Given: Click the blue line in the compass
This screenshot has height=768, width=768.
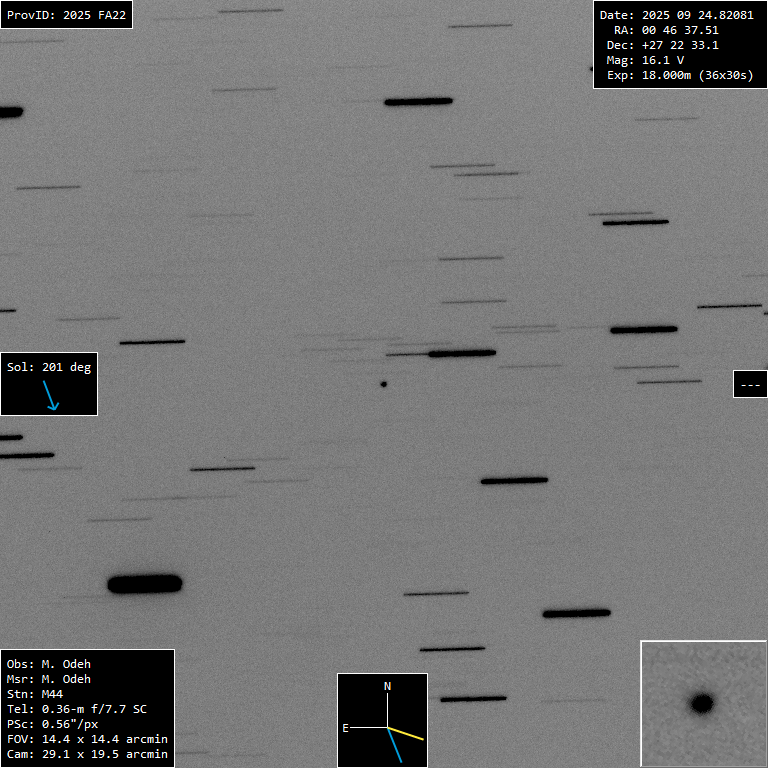Looking at the screenshot, I should (395, 745).
